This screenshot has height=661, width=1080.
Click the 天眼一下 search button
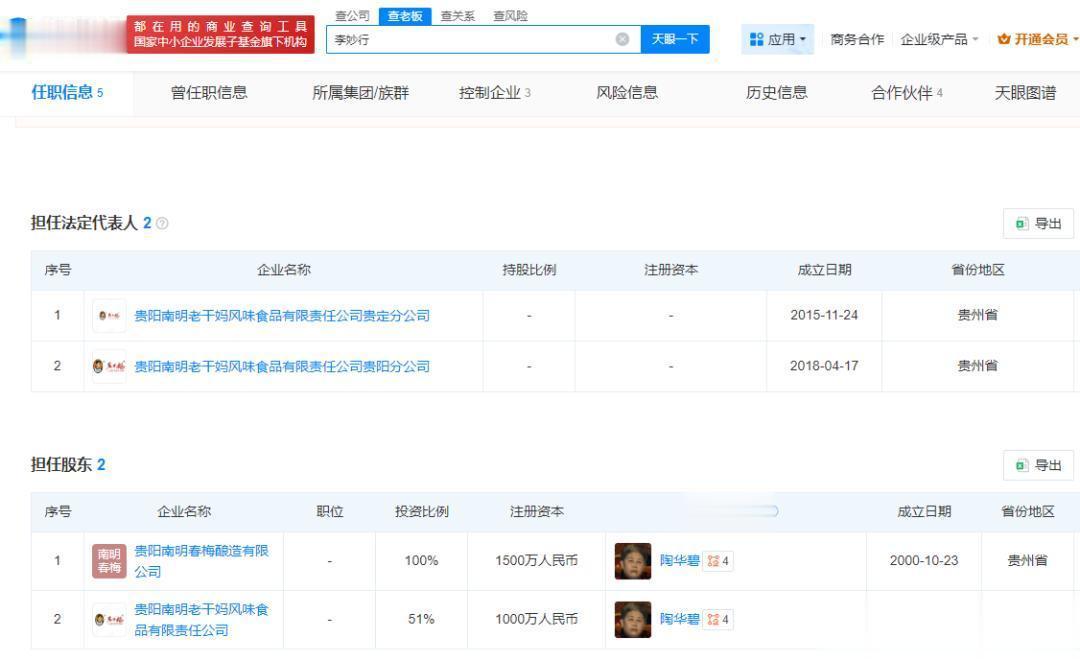pos(675,39)
